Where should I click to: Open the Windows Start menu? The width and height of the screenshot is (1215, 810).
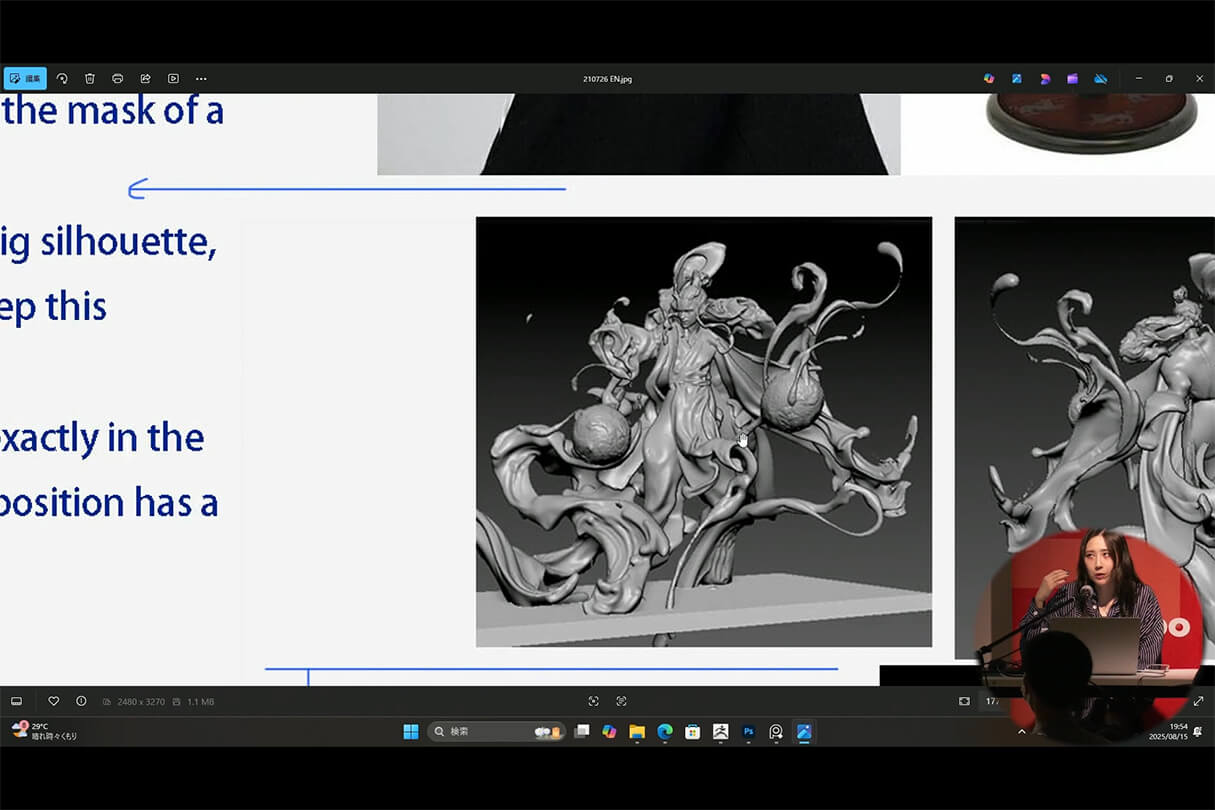411,732
